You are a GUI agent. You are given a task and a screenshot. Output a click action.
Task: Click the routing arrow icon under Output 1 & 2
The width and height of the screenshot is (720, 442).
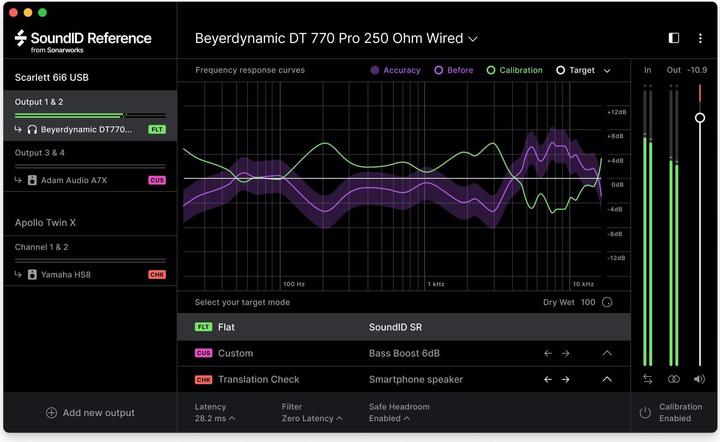click(18, 129)
